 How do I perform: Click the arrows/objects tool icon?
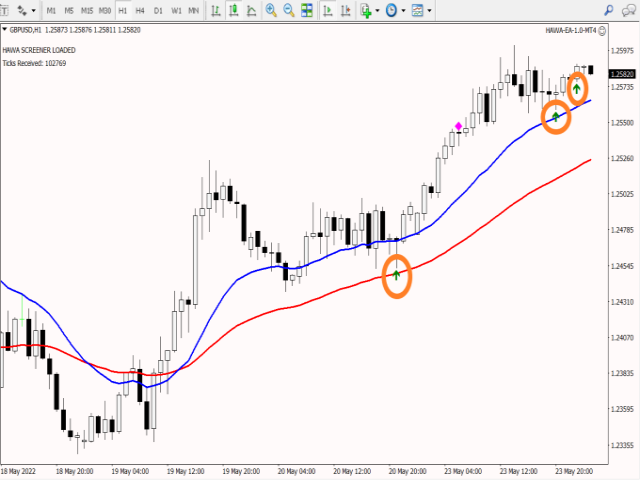[22, 11]
